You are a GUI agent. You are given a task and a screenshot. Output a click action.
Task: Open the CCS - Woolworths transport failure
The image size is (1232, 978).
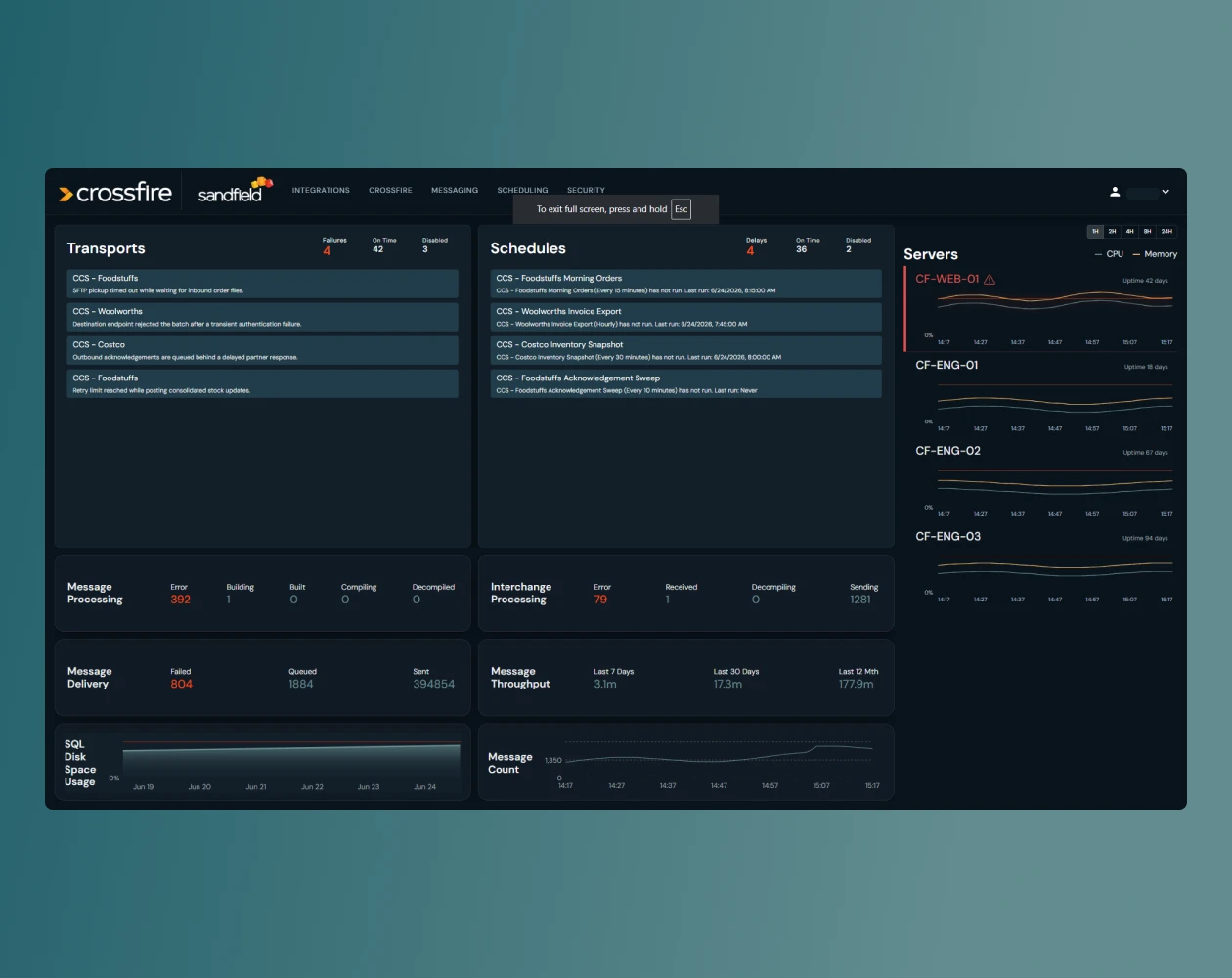(x=262, y=317)
